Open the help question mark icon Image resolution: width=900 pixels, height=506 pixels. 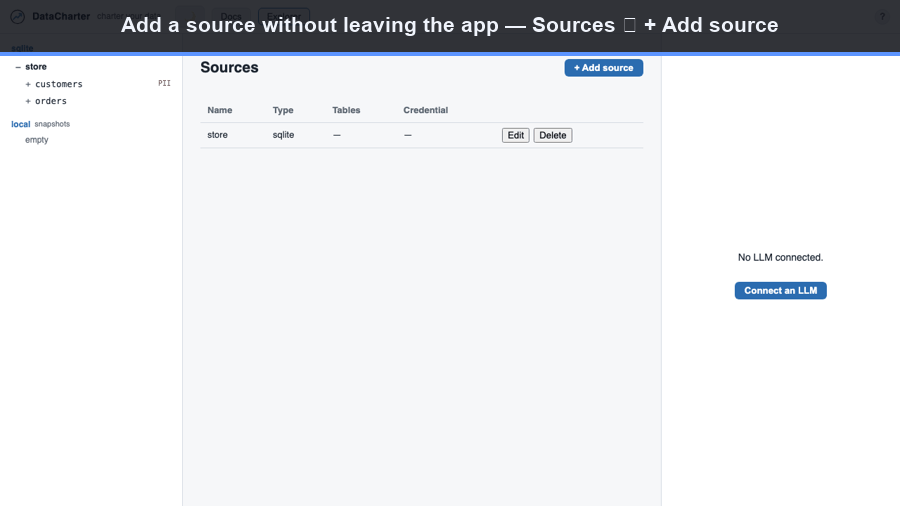tap(882, 17)
